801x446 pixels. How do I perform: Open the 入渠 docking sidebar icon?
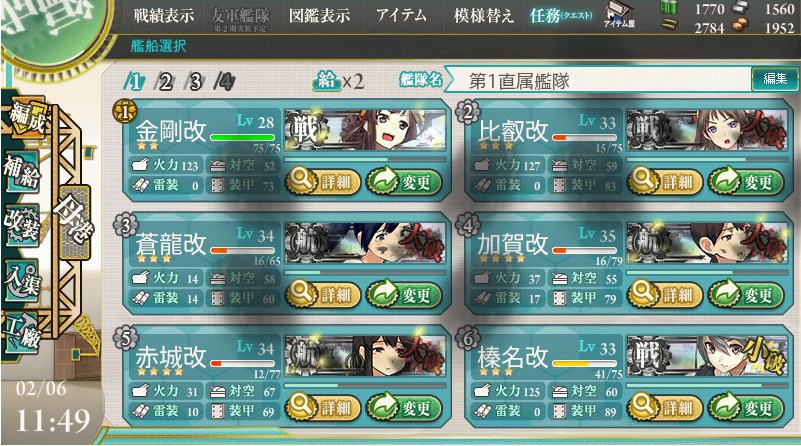(x=21, y=279)
